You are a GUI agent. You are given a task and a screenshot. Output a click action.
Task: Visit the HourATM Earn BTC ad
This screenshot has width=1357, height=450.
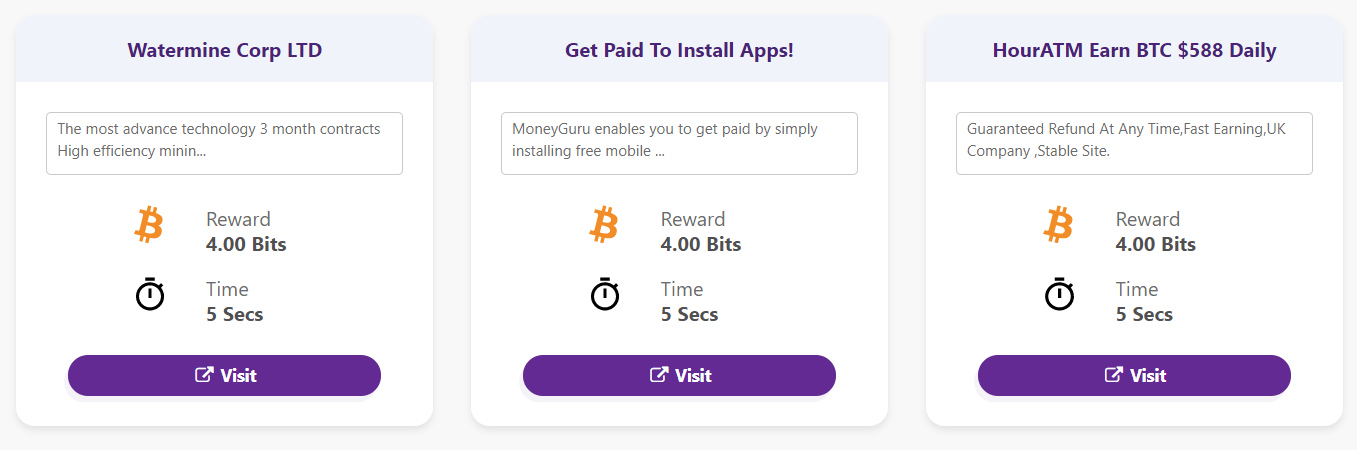pos(1134,375)
